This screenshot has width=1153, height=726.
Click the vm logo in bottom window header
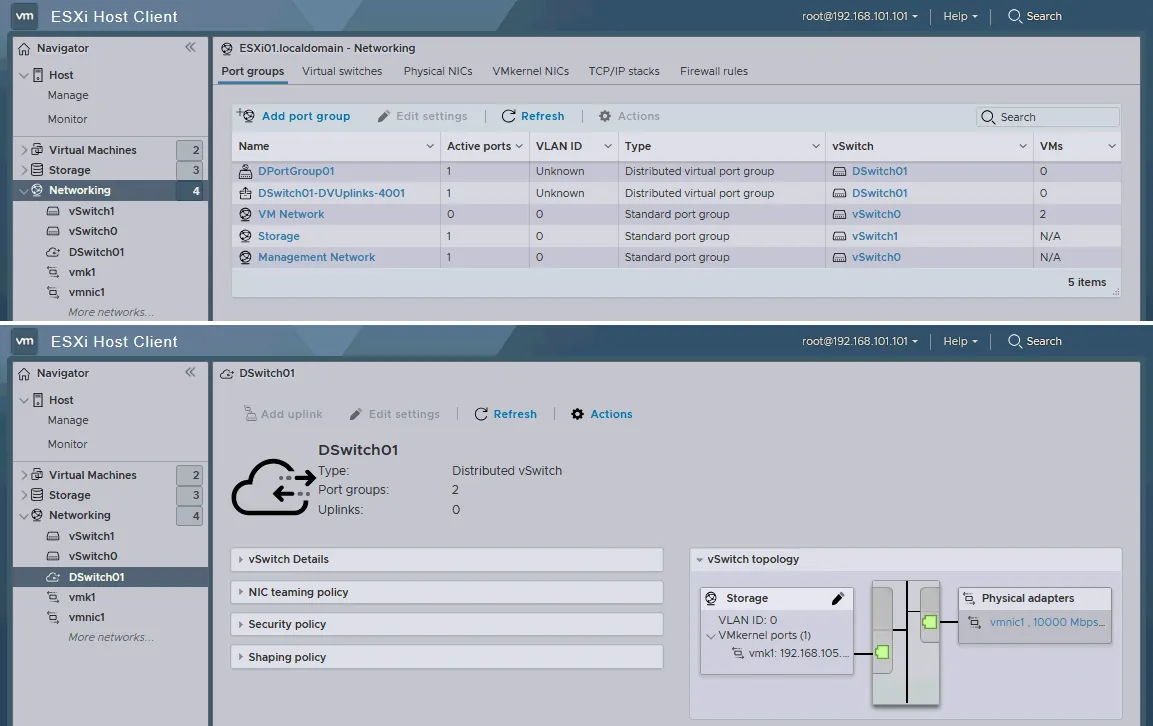point(25,341)
